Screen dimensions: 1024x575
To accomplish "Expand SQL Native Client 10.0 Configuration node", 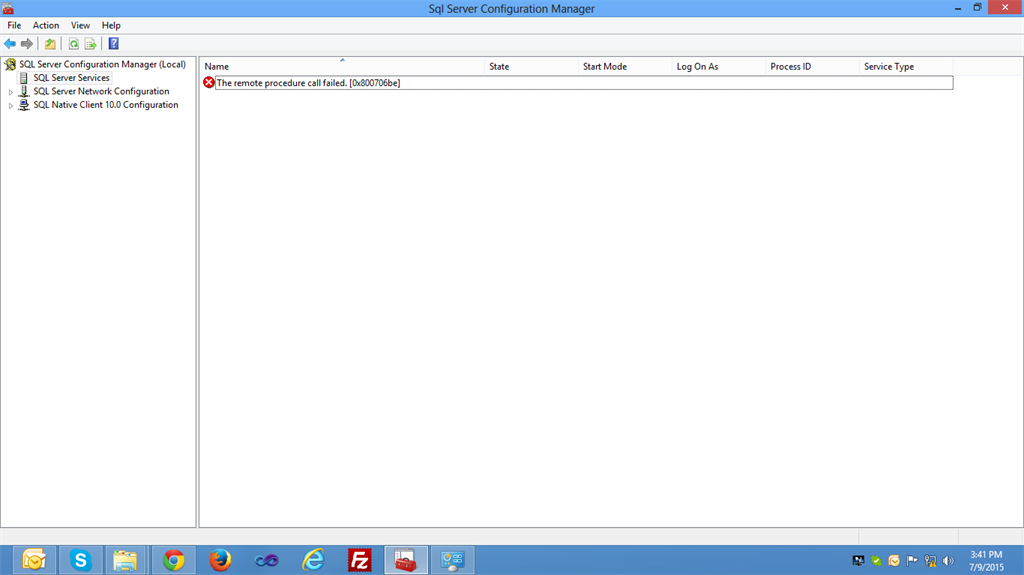I will pos(10,105).
